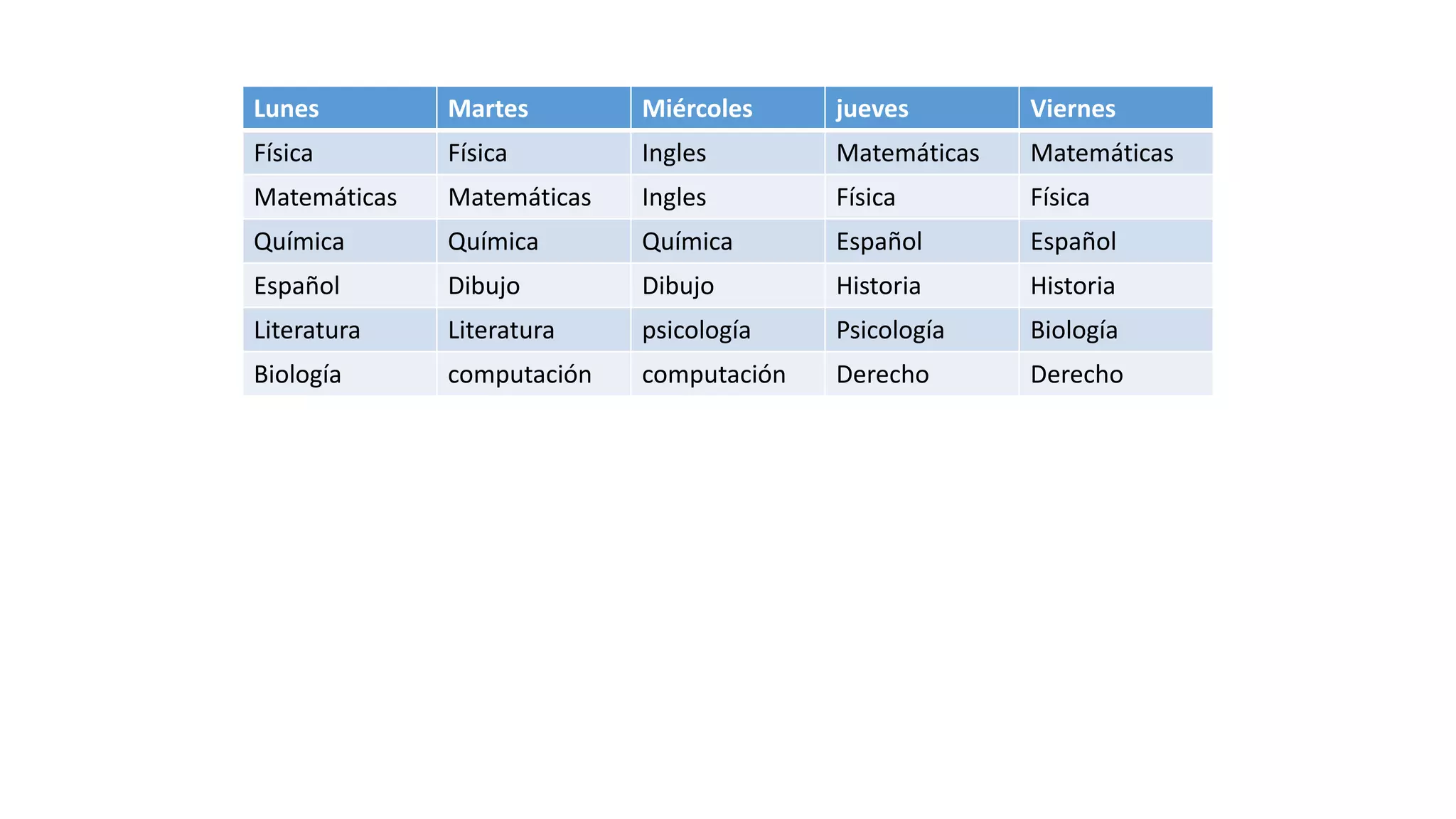Image resolution: width=1456 pixels, height=819 pixels.
Task: Click Derecho cell under Viernes
Action: click(x=1076, y=374)
